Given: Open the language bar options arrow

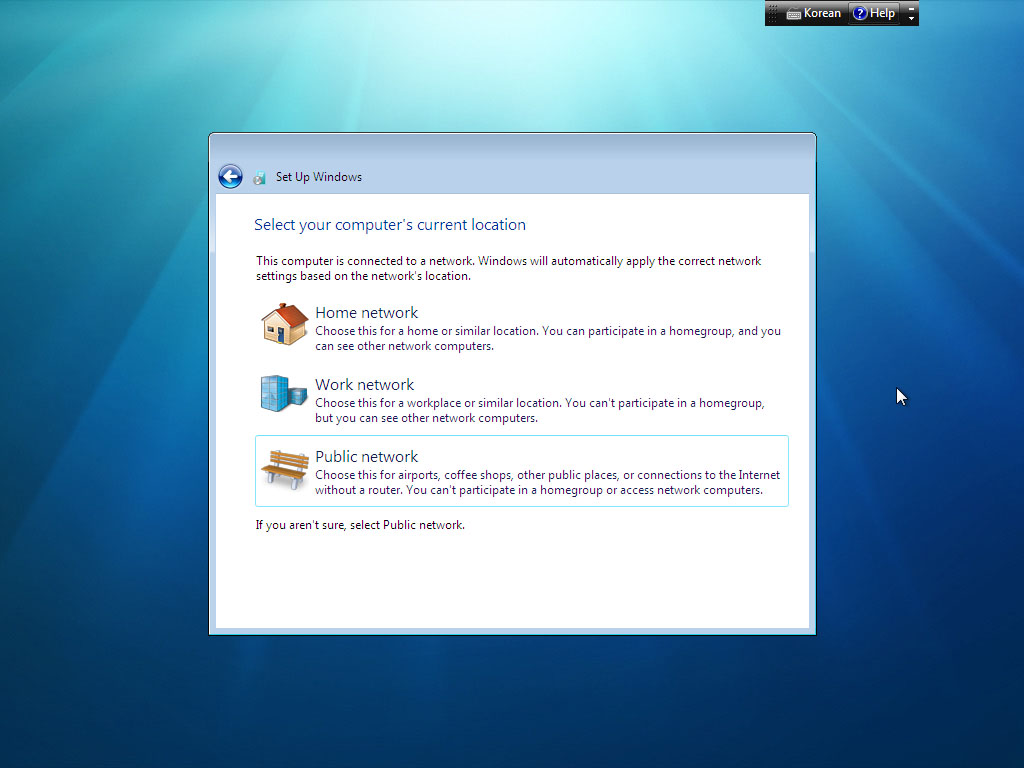Looking at the screenshot, I should (x=912, y=18).
